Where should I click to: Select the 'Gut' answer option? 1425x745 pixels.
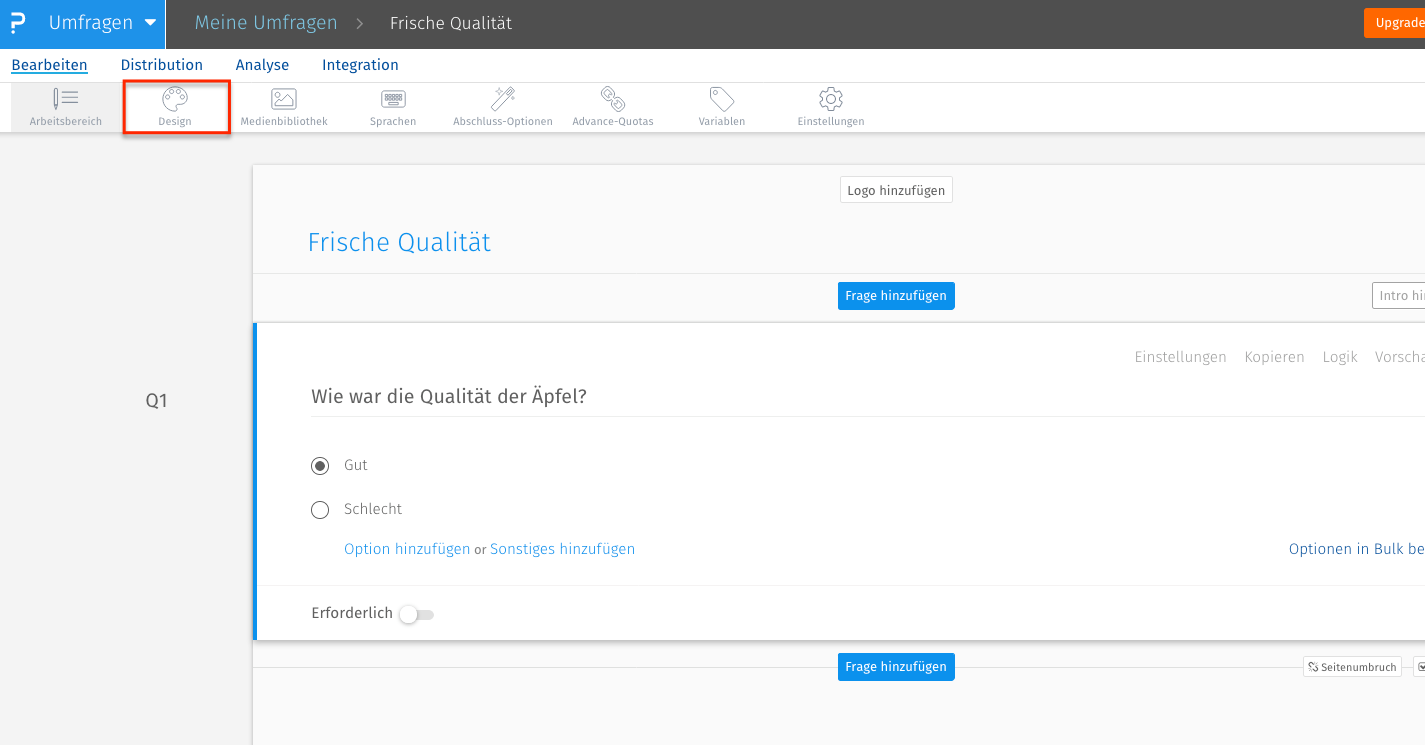[320, 465]
